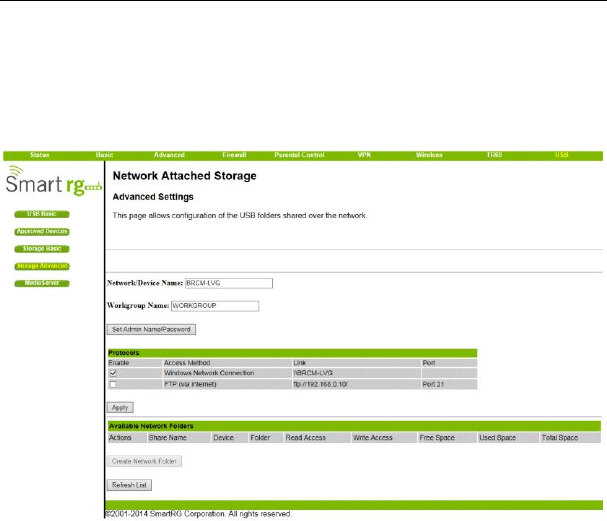Image resolution: width=607 pixels, height=521 pixels.
Task: Enable FTP (via Internet) protocol
Action: [113, 384]
